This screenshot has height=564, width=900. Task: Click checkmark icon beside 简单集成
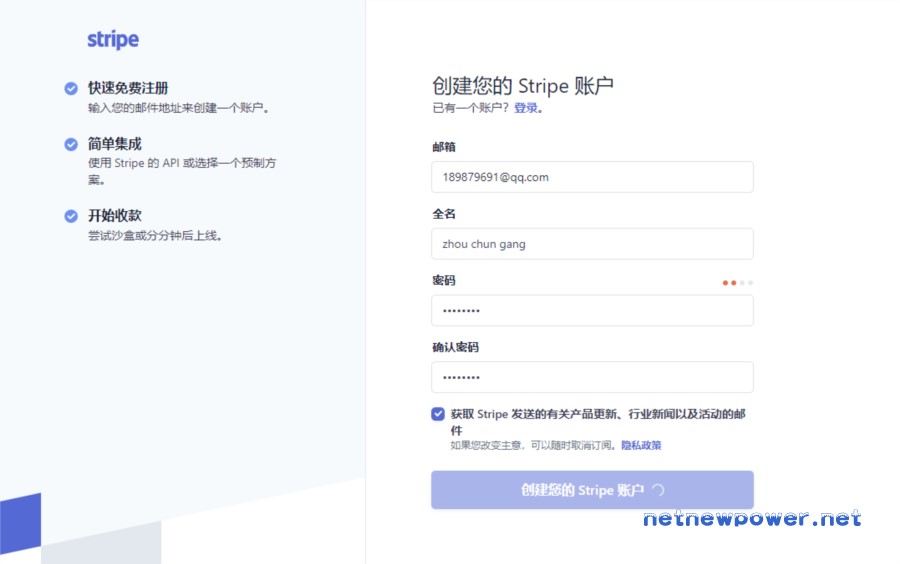coord(71,144)
